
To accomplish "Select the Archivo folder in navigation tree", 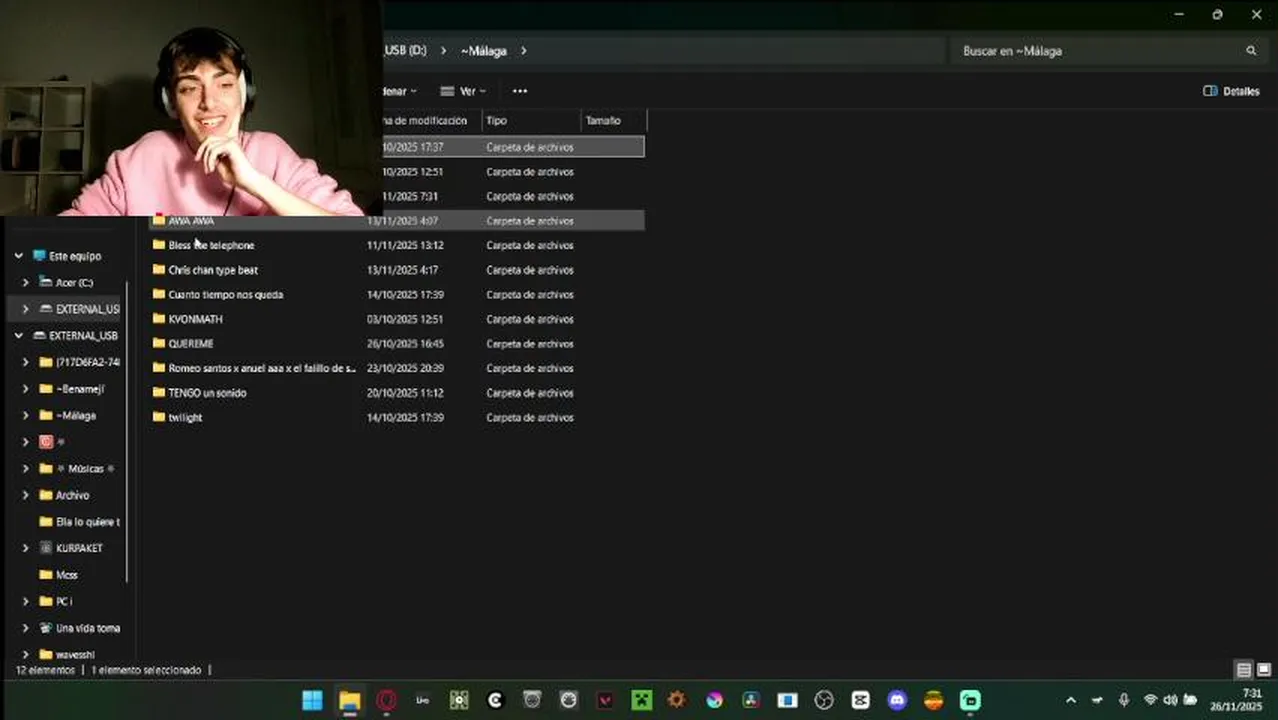I will point(72,495).
